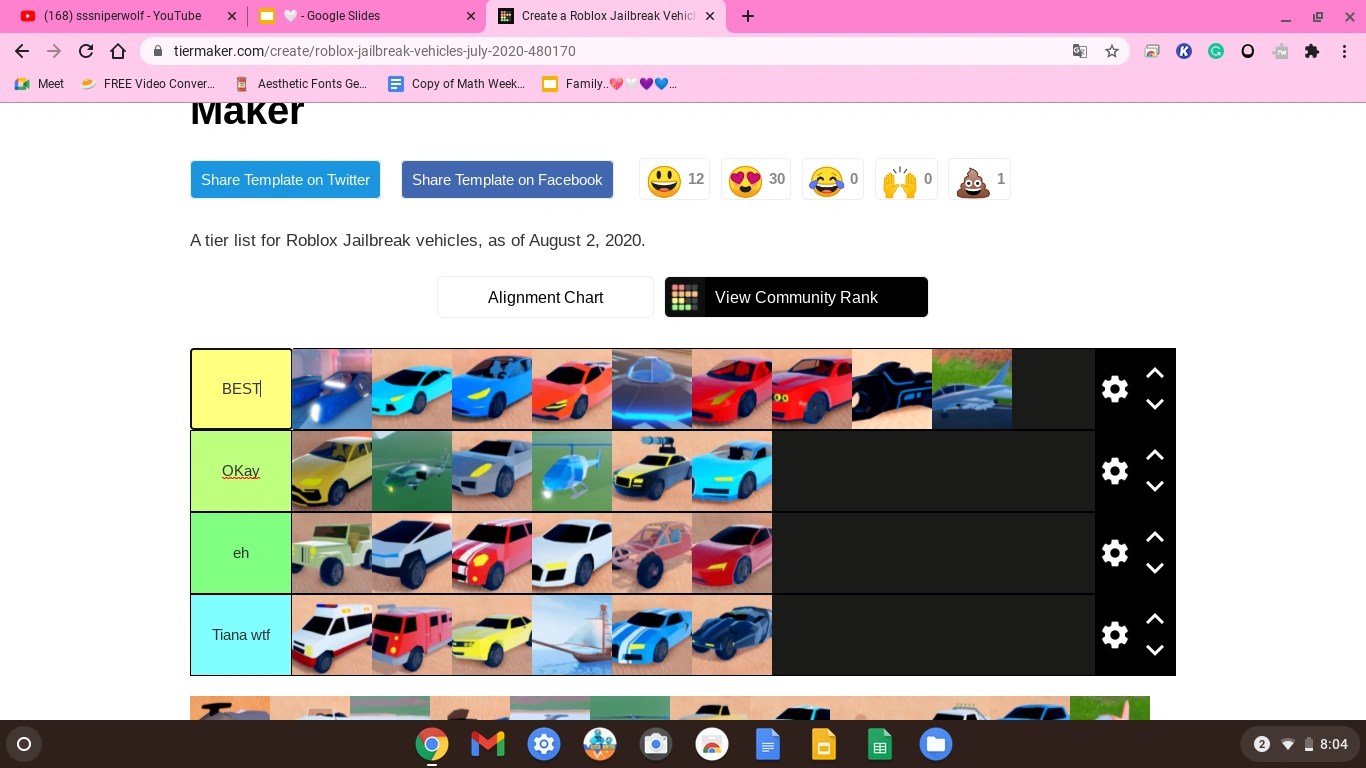Open Chrome three-dot menu
The width and height of the screenshot is (1366, 768).
tap(1344, 51)
